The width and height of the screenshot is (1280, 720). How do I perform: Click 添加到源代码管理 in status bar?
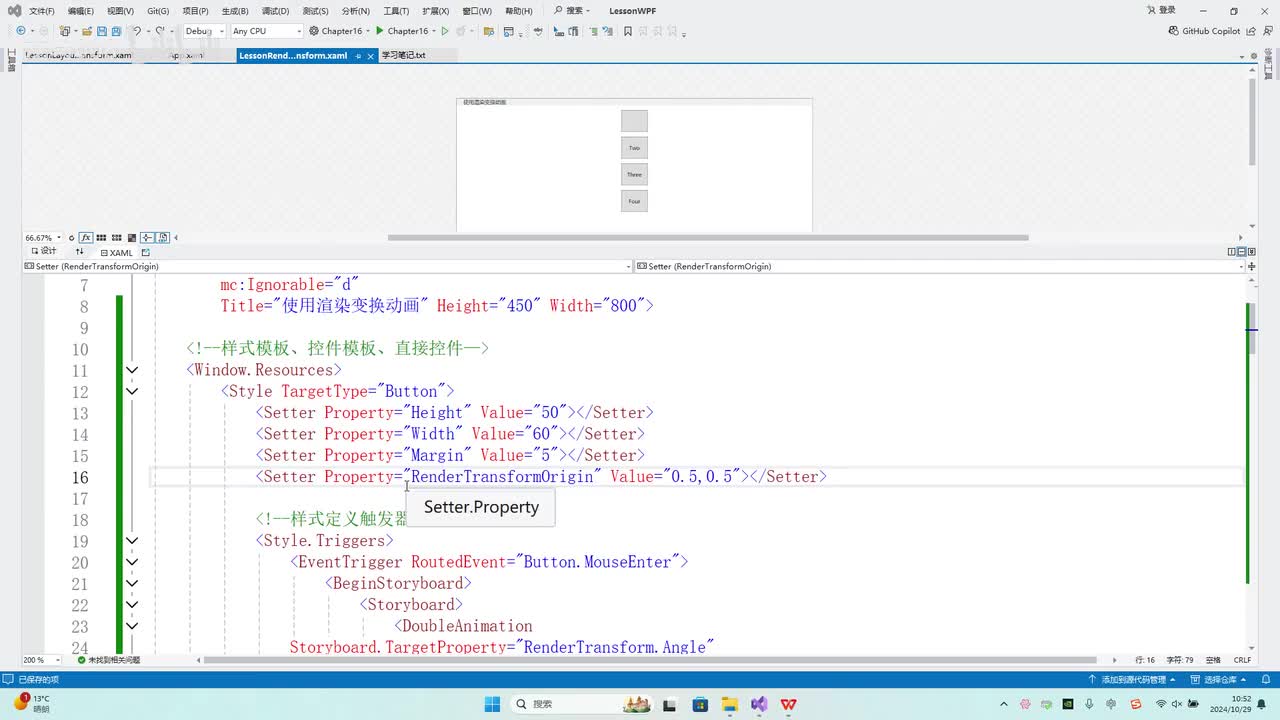pyautogui.click(x=1133, y=679)
